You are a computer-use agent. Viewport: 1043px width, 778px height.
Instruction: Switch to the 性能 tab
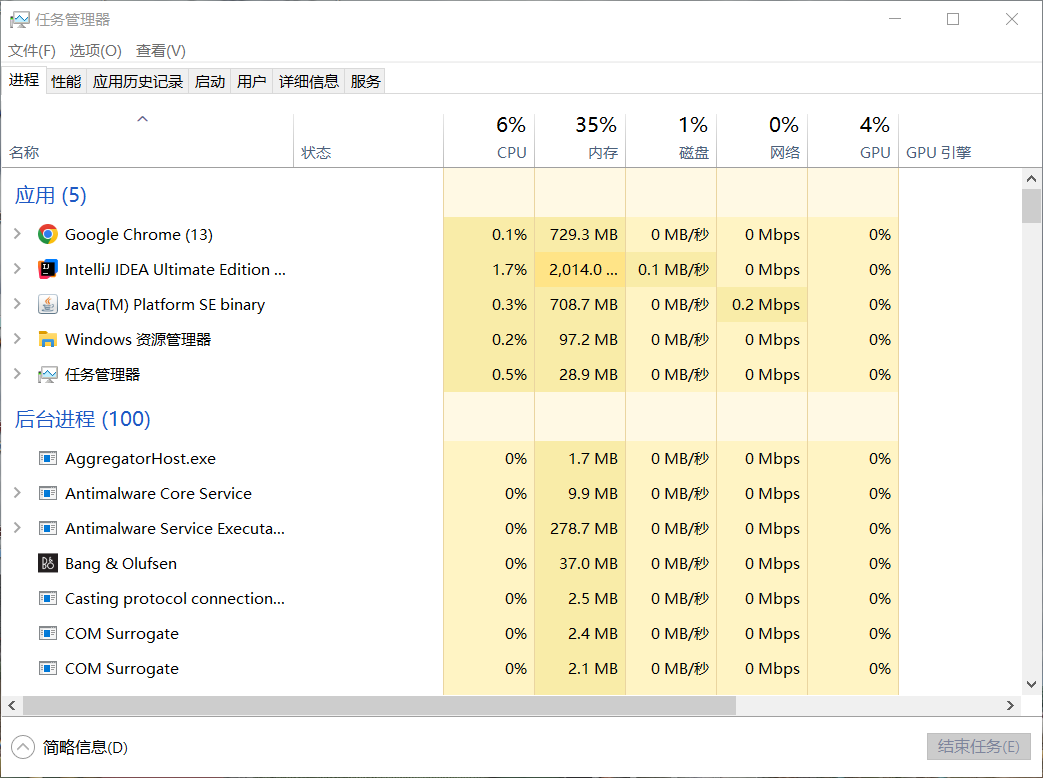pos(66,82)
